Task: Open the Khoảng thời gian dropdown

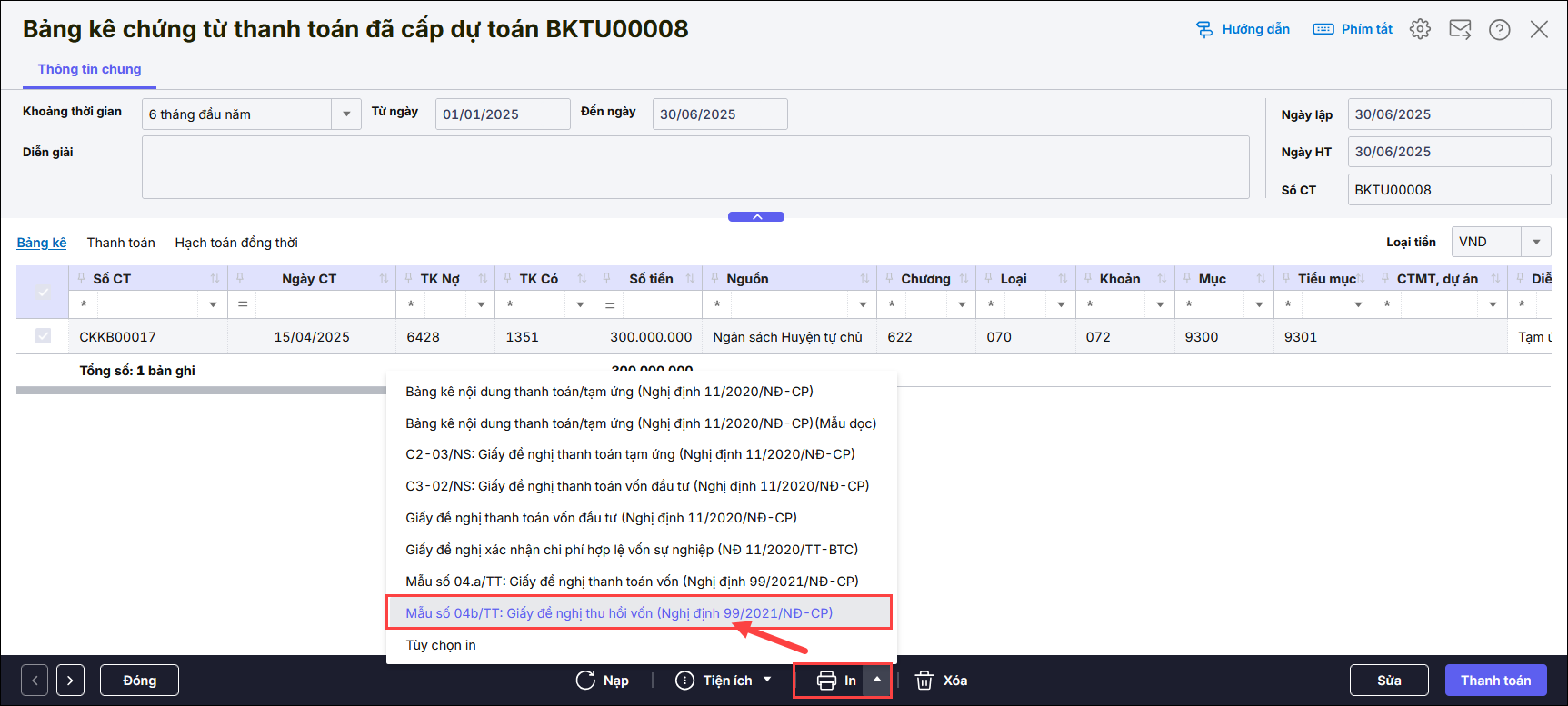Action: pos(346,114)
